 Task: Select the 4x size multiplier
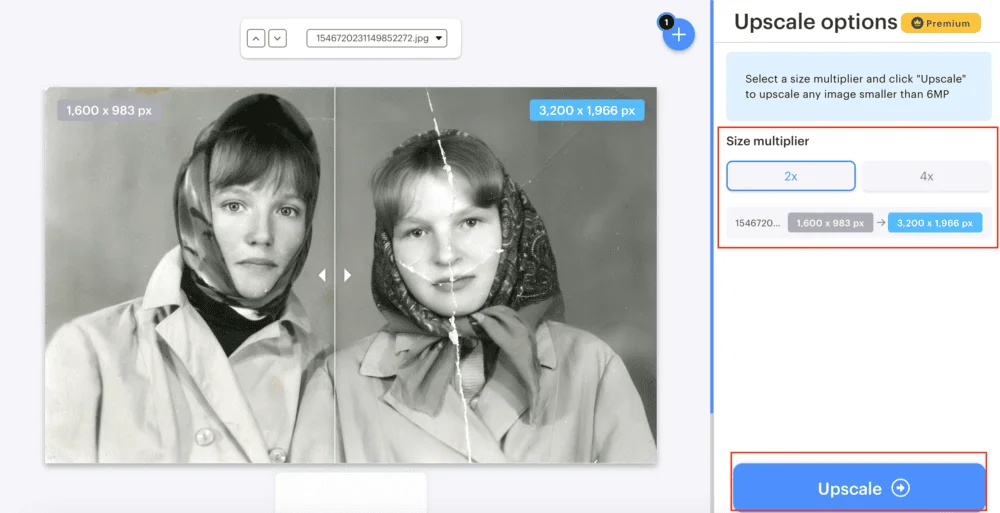pos(926,176)
